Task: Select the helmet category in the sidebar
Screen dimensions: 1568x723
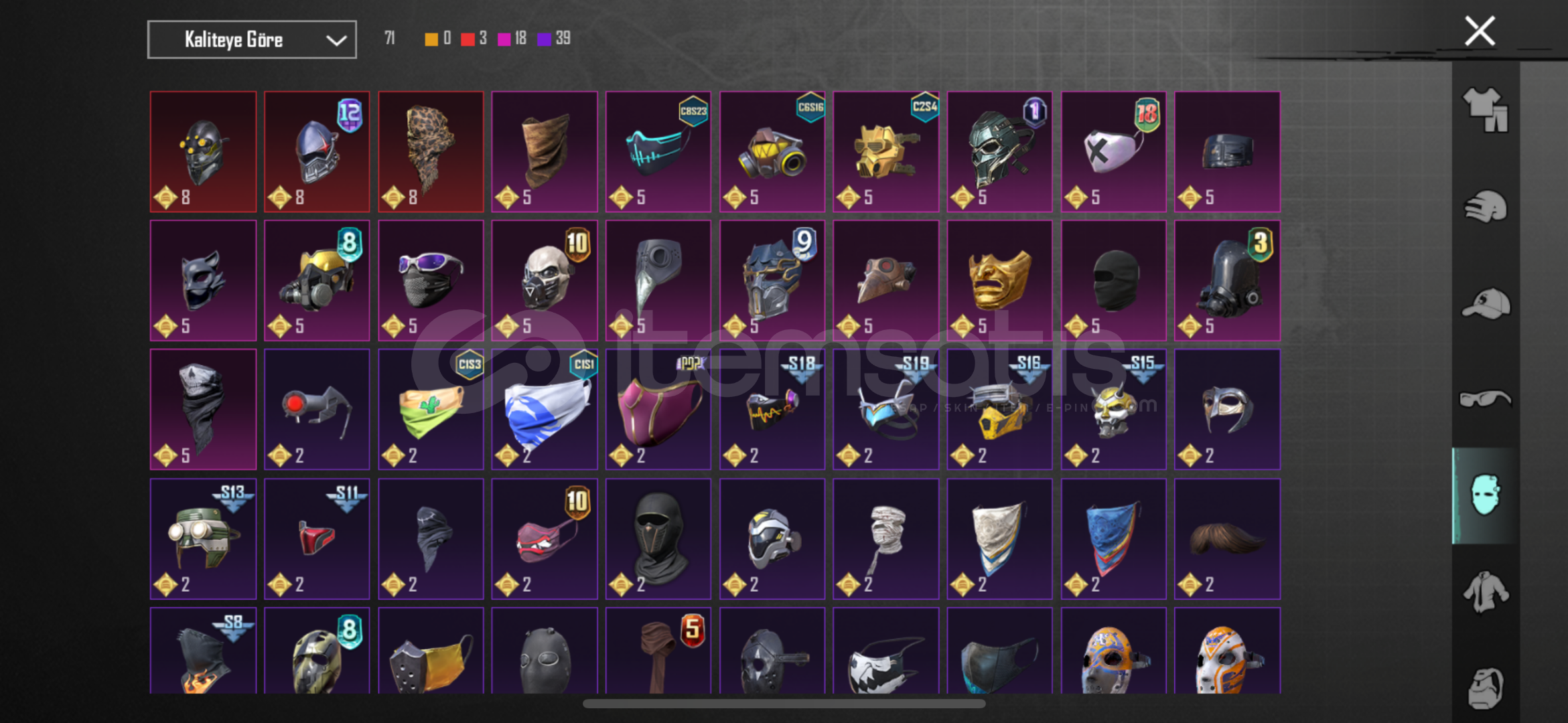Action: [x=1486, y=207]
